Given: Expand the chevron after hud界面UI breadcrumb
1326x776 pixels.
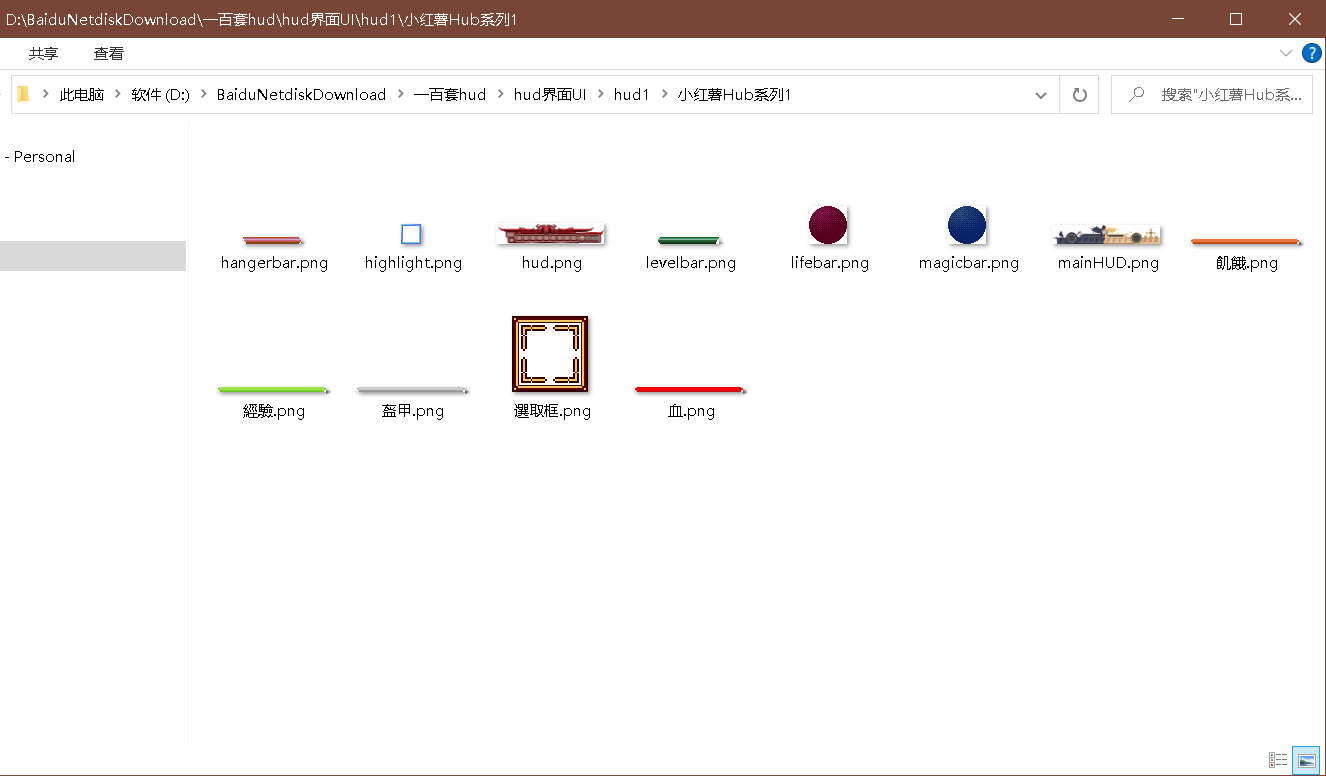Looking at the screenshot, I should coord(601,95).
